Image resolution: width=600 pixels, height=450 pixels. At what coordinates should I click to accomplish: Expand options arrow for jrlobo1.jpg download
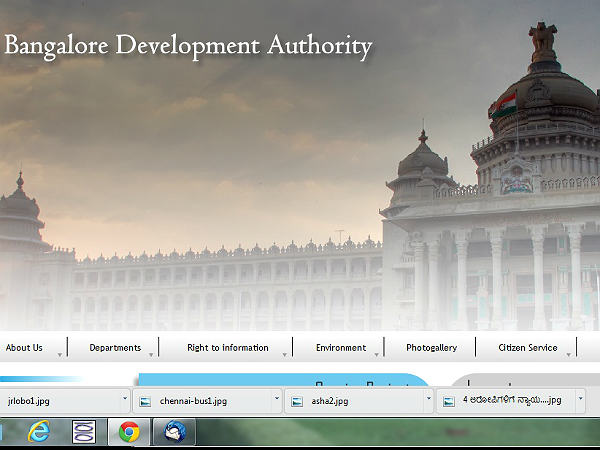(x=125, y=400)
